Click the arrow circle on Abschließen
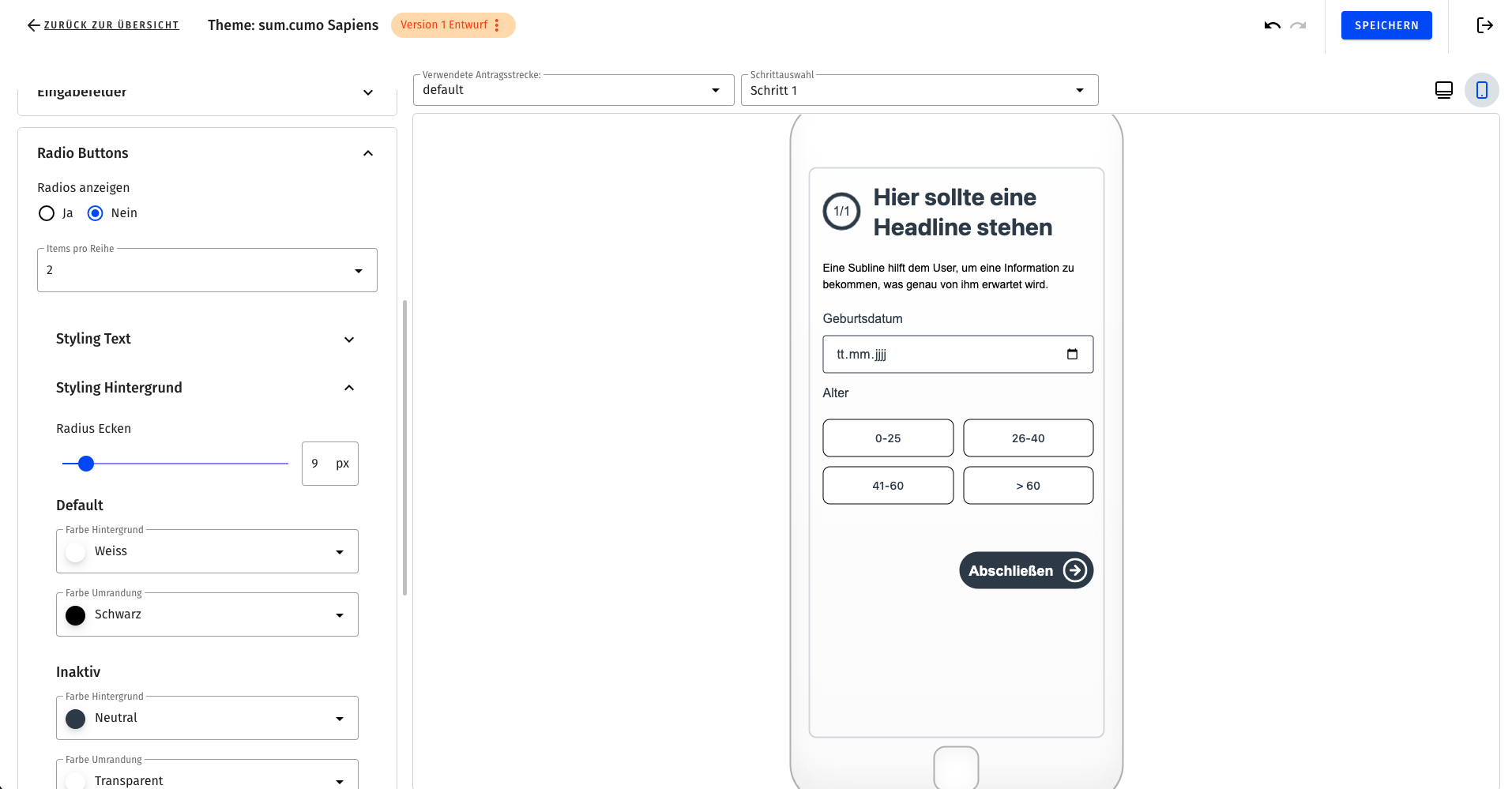This screenshot has width=1512, height=789. pos(1075,570)
